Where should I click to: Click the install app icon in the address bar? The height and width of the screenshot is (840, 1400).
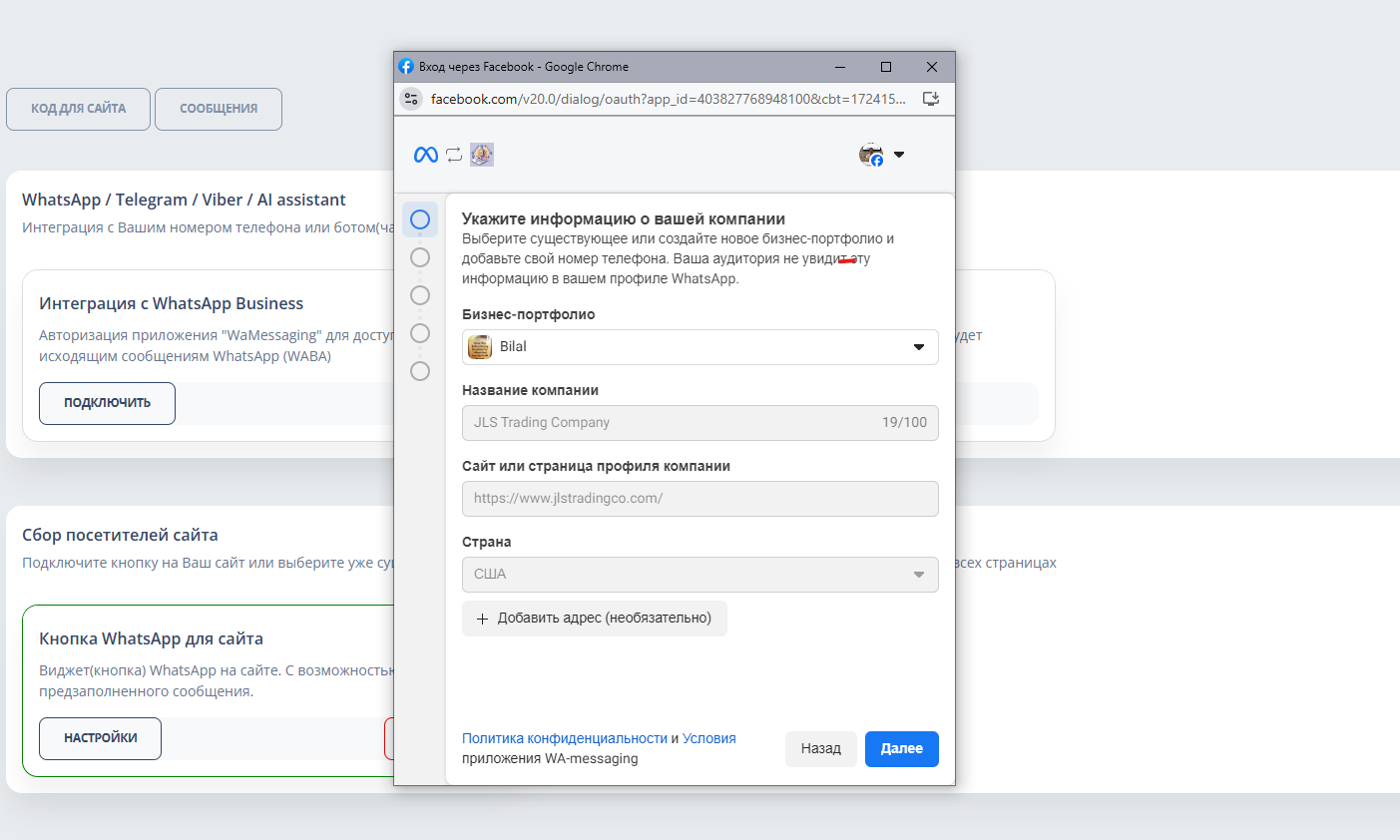tap(931, 99)
